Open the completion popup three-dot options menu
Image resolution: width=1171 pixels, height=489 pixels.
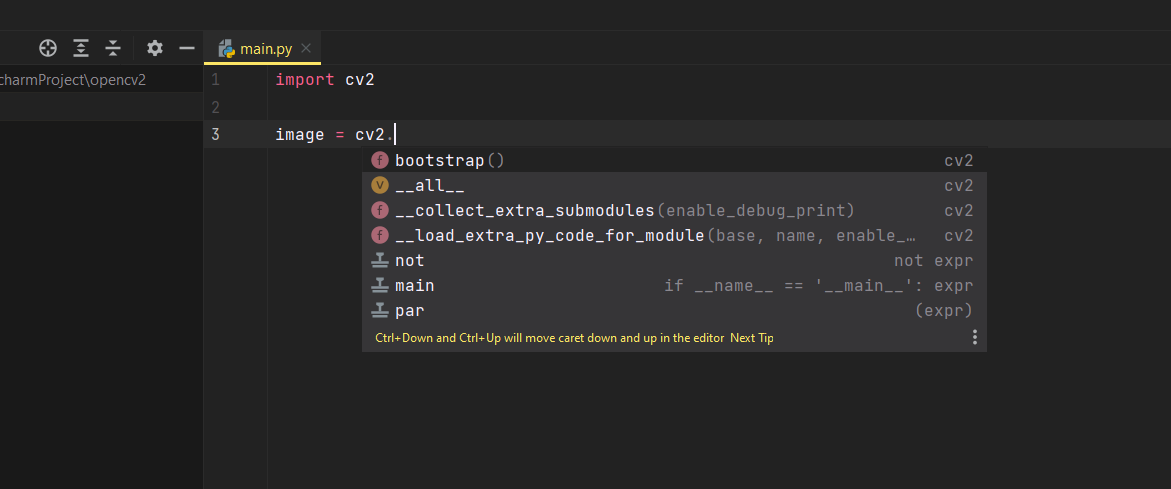click(975, 338)
